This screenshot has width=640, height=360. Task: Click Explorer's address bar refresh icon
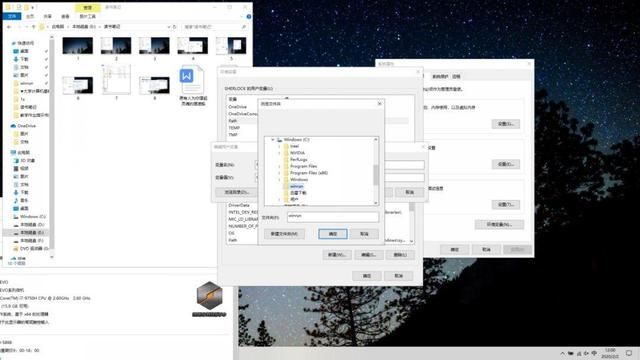pyautogui.click(x=175, y=27)
